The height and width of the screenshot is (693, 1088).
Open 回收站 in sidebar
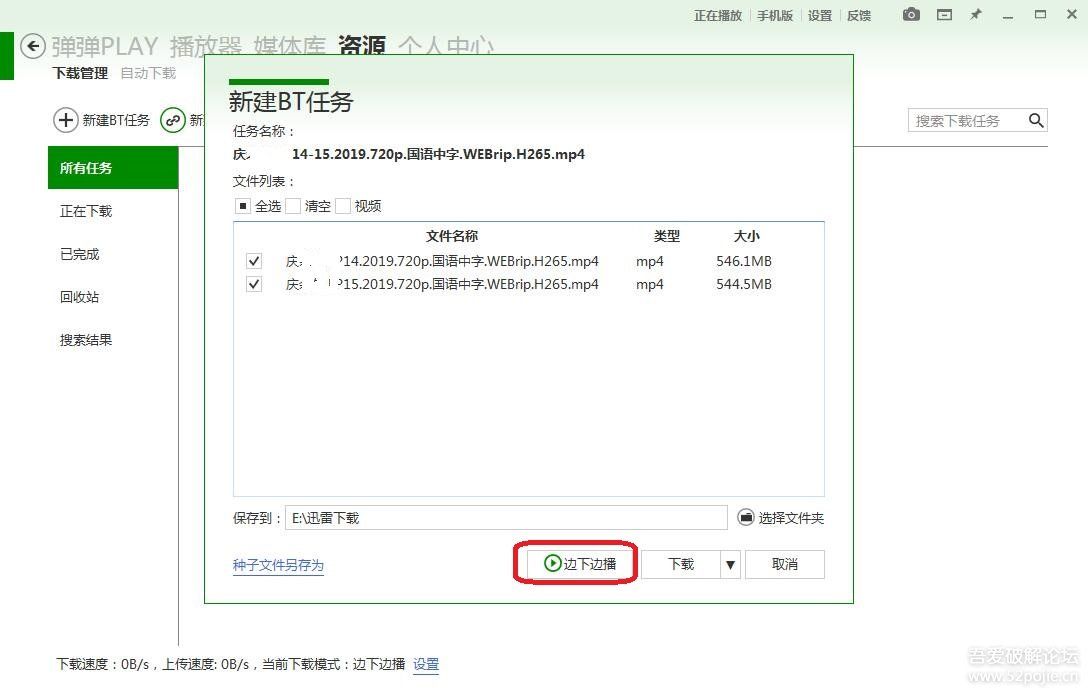(79, 297)
